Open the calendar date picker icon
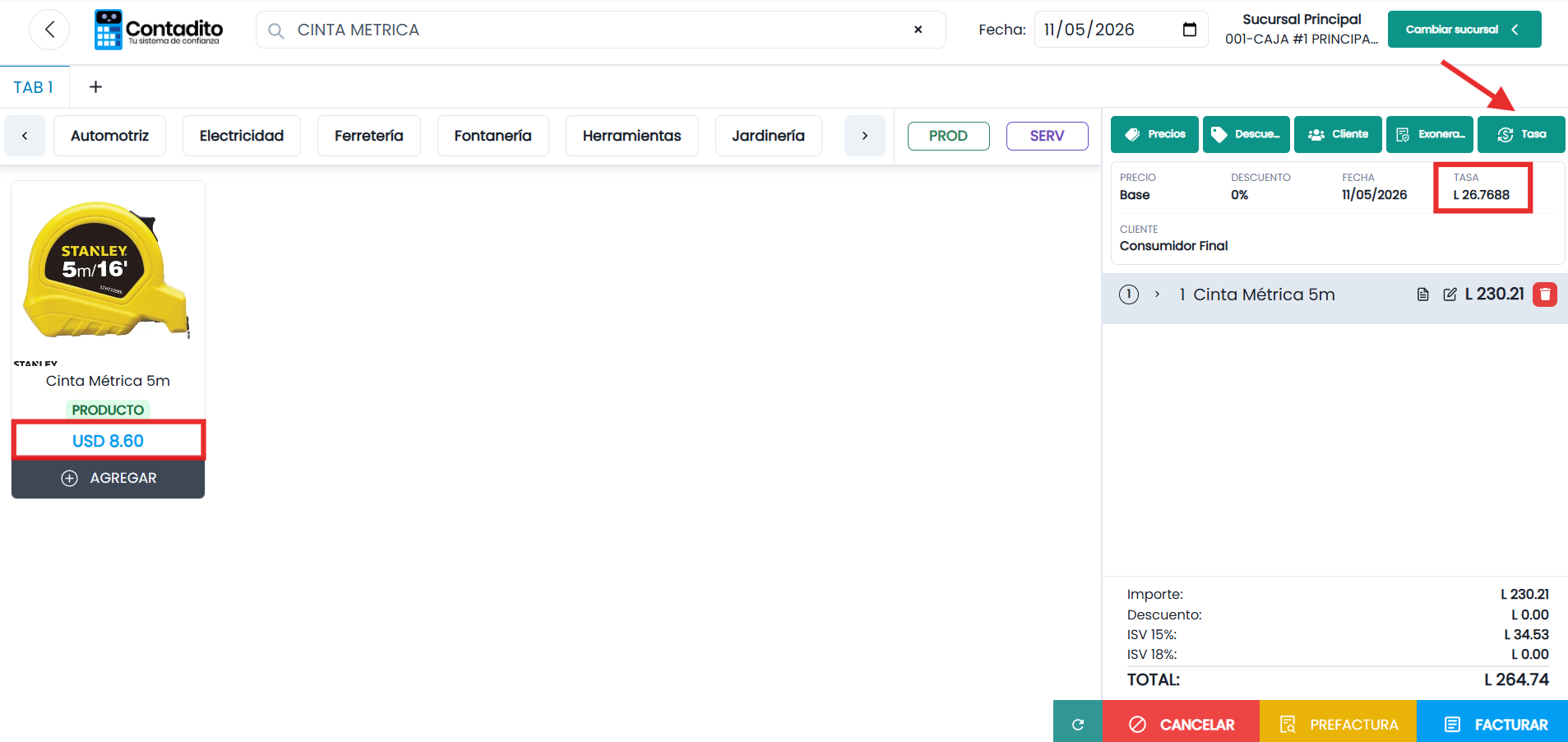 pyautogui.click(x=1189, y=30)
